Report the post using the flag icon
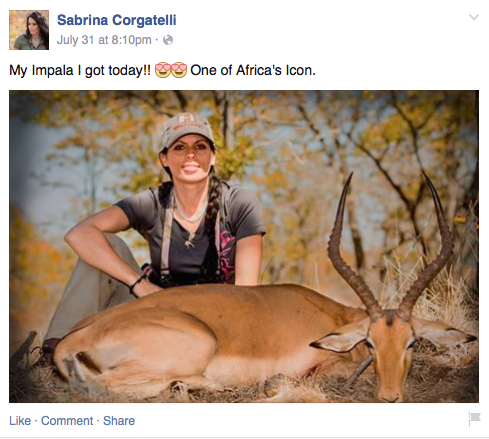The width and height of the screenshot is (489, 439). [474, 419]
